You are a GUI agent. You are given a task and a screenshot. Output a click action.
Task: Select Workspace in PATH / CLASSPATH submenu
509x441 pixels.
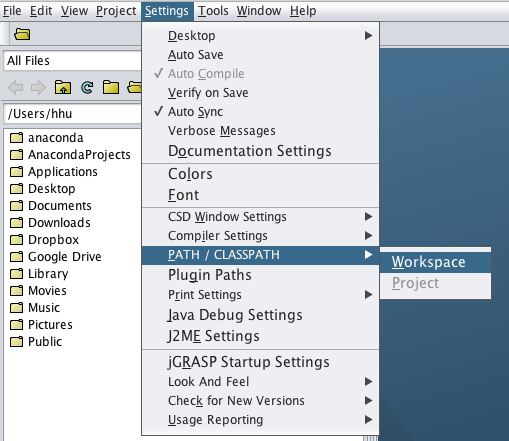coord(435,262)
